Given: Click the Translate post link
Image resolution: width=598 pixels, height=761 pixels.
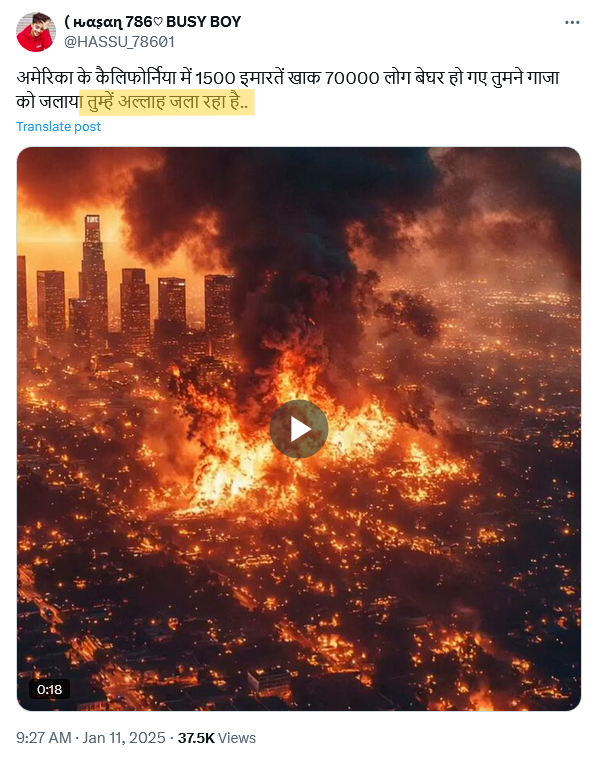Looking at the screenshot, I should (x=58, y=127).
